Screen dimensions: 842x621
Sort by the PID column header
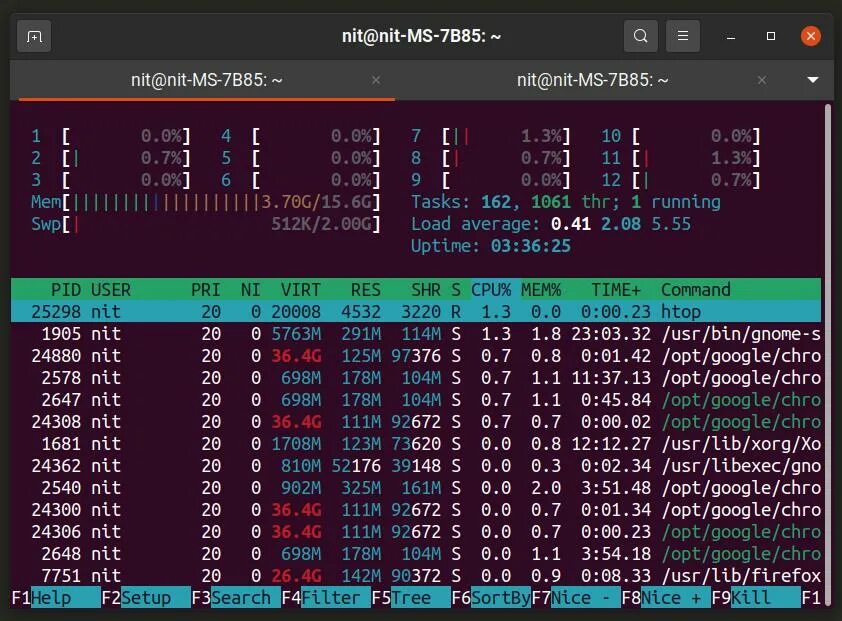66,290
